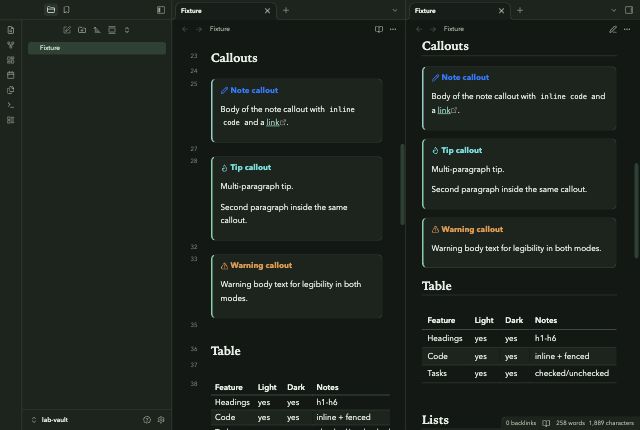Toggle the right sidebar
This screenshot has height=430, width=640.
629,10
